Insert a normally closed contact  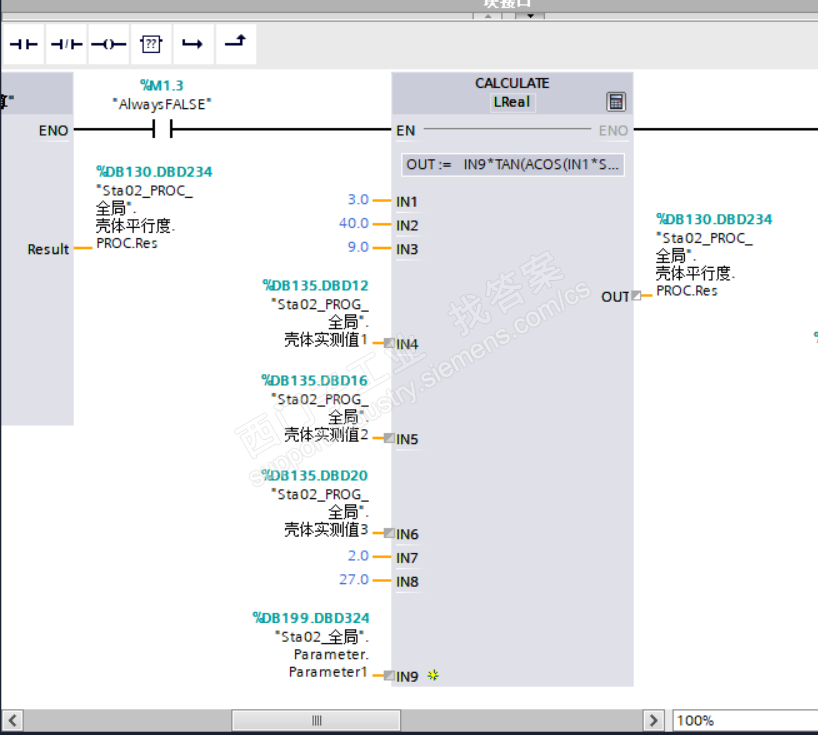click(x=66, y=44)
